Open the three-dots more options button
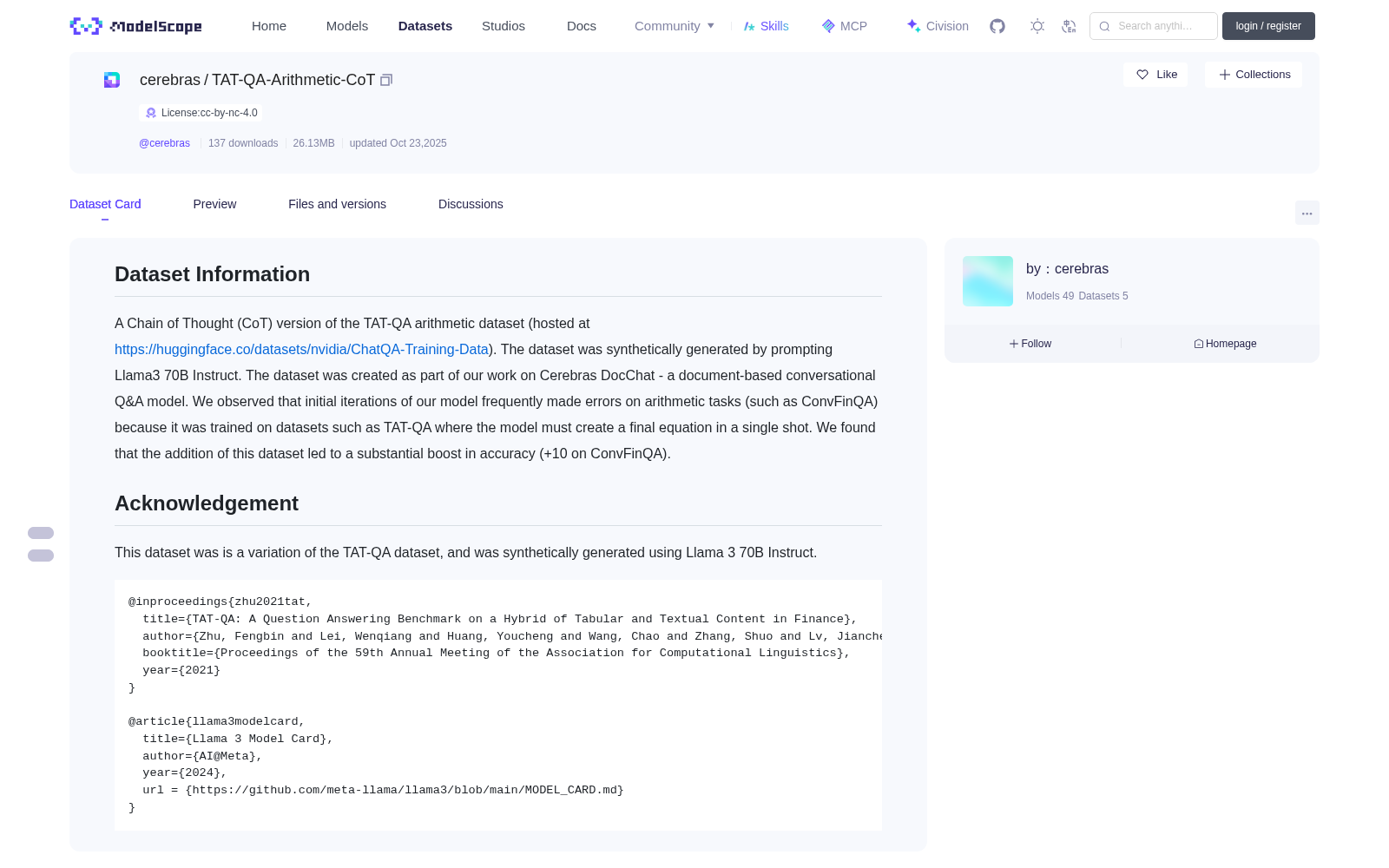 coord(1307,213)
